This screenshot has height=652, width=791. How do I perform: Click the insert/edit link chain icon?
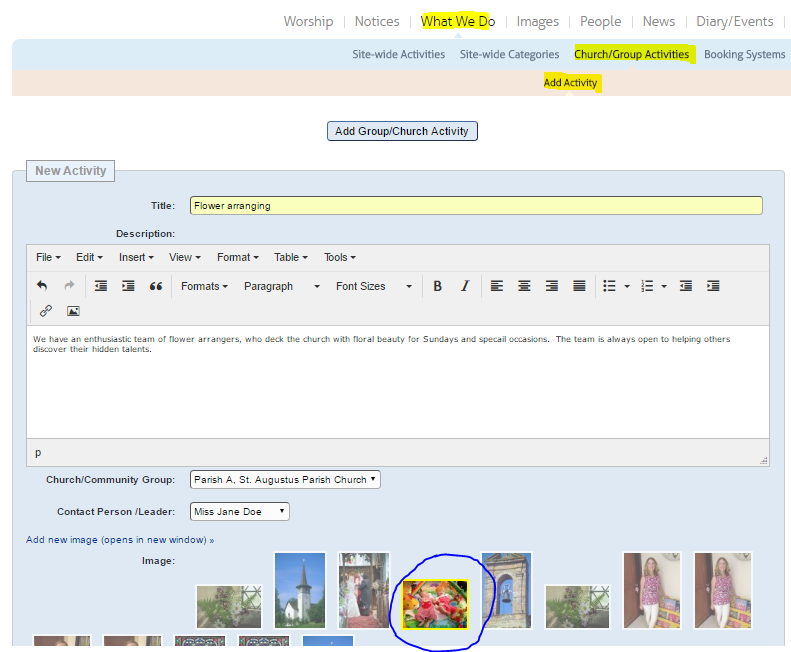pos(46,311)
